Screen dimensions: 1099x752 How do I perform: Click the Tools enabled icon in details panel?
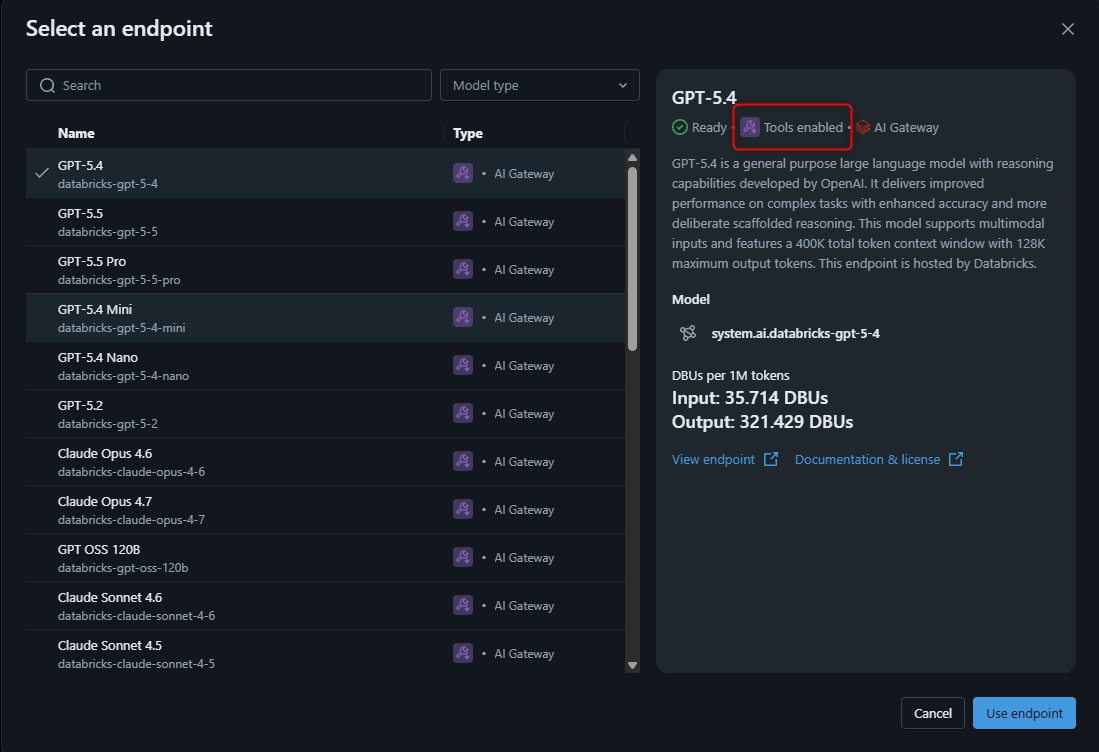click(x=750, y=127)
